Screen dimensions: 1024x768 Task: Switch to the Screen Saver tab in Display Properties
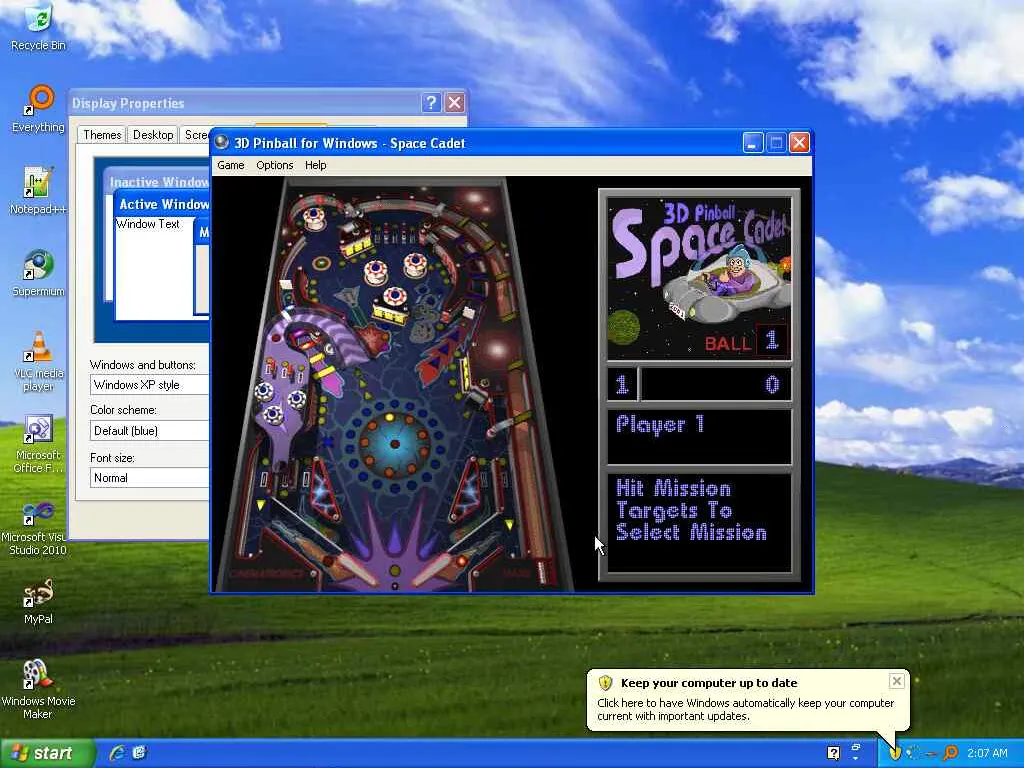coord(195,135)
